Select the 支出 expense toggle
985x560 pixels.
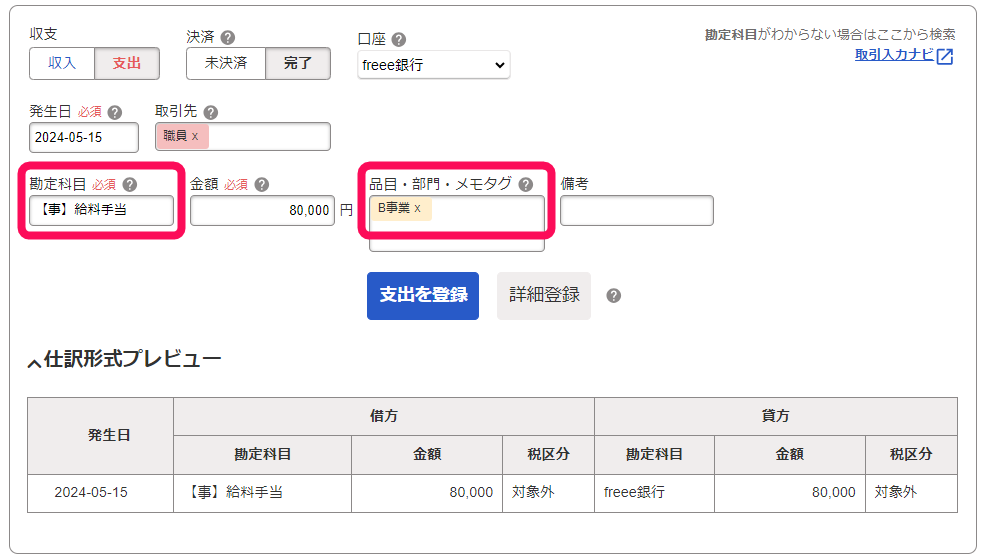click(x=127, y=63)
